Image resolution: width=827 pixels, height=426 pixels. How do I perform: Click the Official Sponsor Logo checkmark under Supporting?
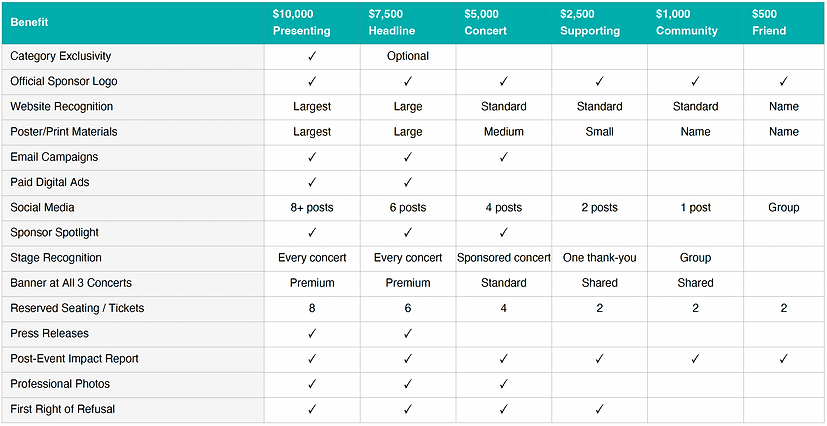(x=599, y=81)
